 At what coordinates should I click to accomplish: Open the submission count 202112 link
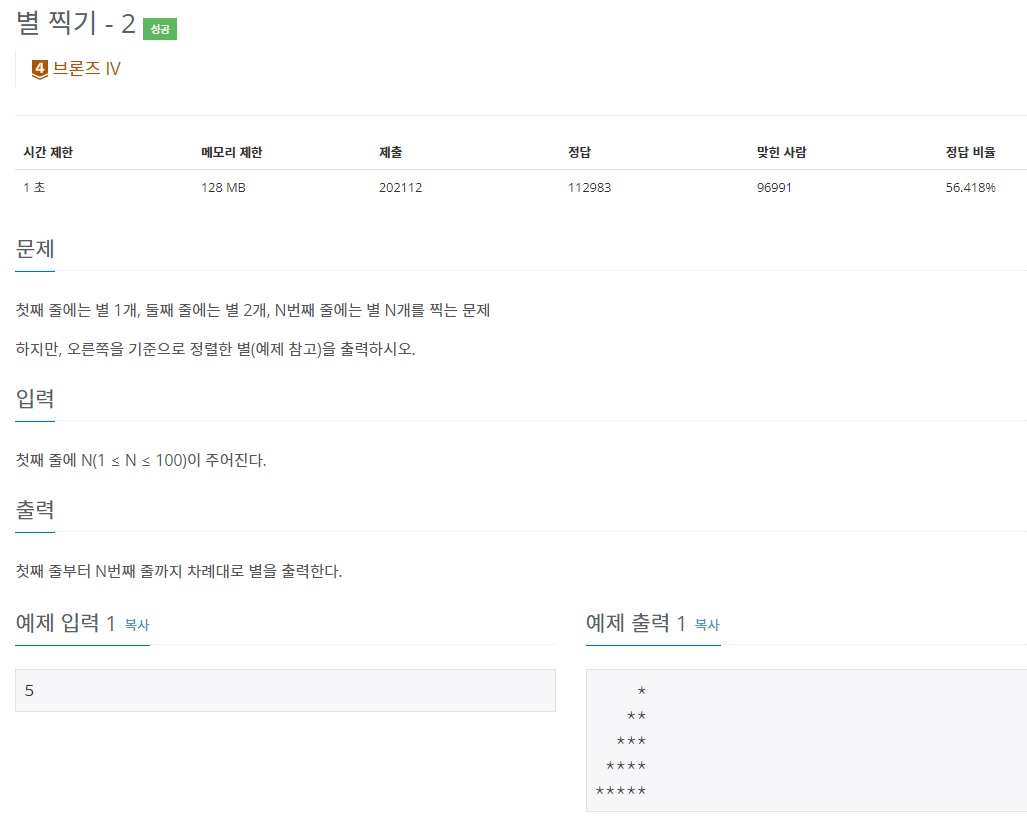pyautogui.click(x=400, y=187)
